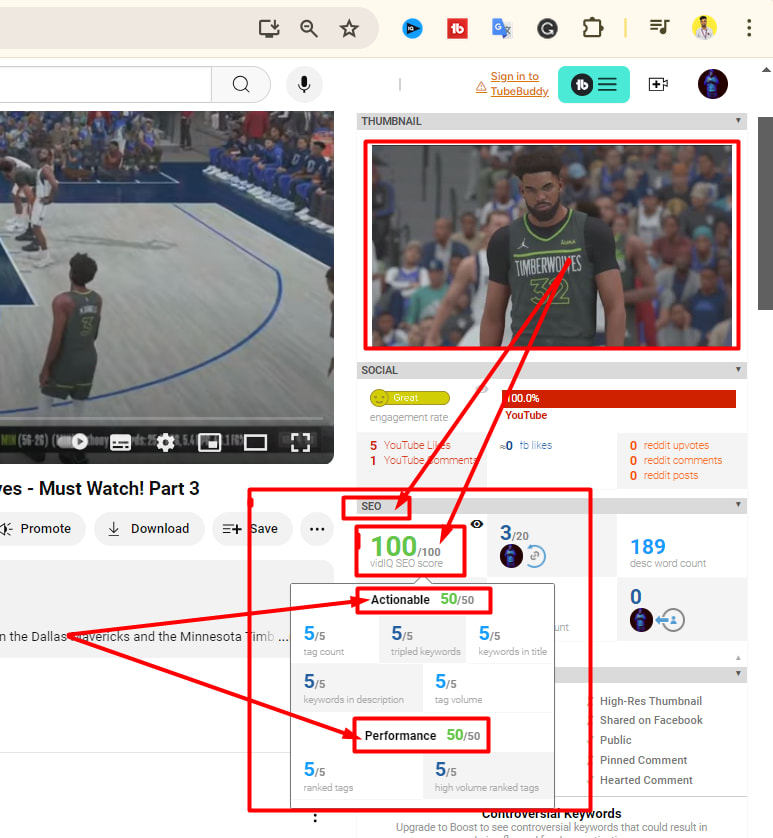Image resolution: width=773 pixels, height=838 pixels.
Task: Click the Download button below the video
Action: point(149,529)
